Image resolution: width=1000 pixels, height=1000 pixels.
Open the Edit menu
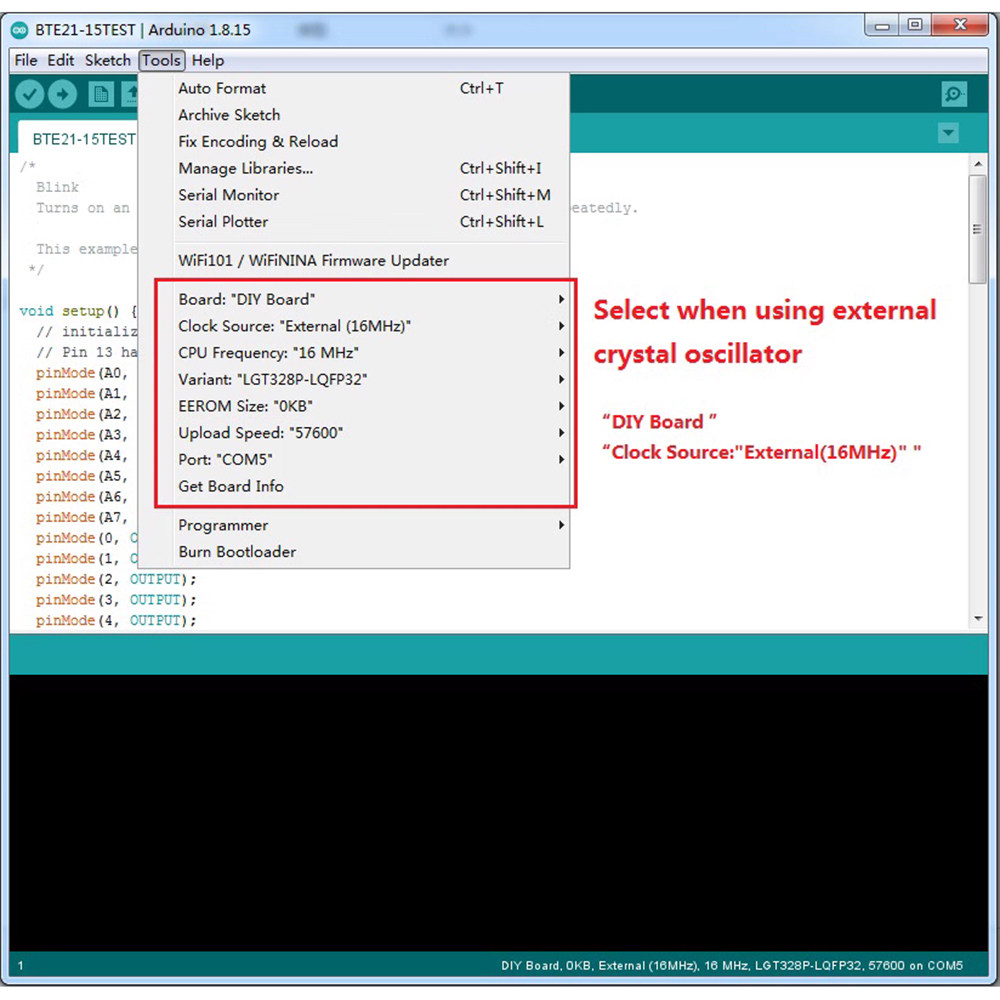point(61,61)
